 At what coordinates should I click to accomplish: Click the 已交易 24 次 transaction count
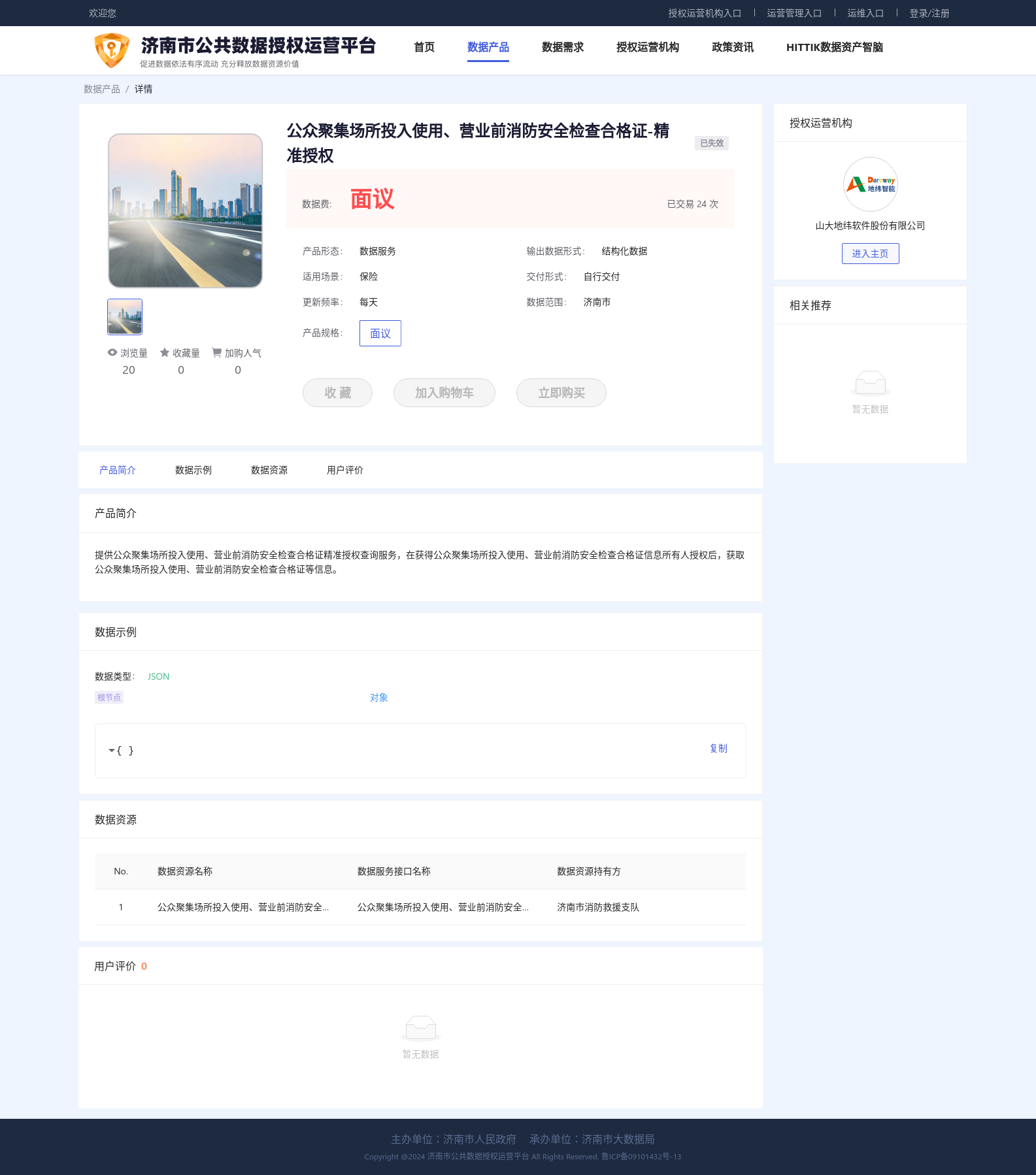click(x=692, y=204)
